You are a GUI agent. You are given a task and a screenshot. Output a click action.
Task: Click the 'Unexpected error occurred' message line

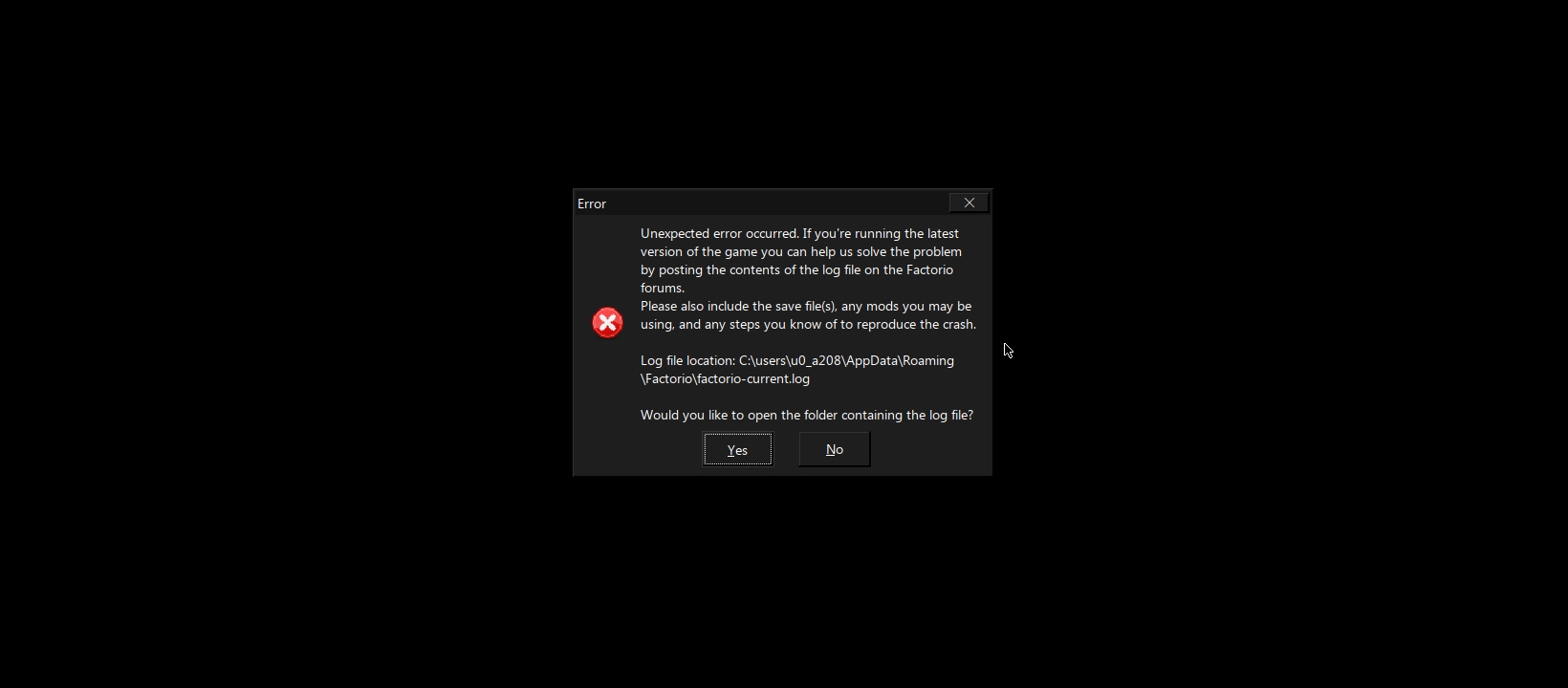(x=799, y=233)
